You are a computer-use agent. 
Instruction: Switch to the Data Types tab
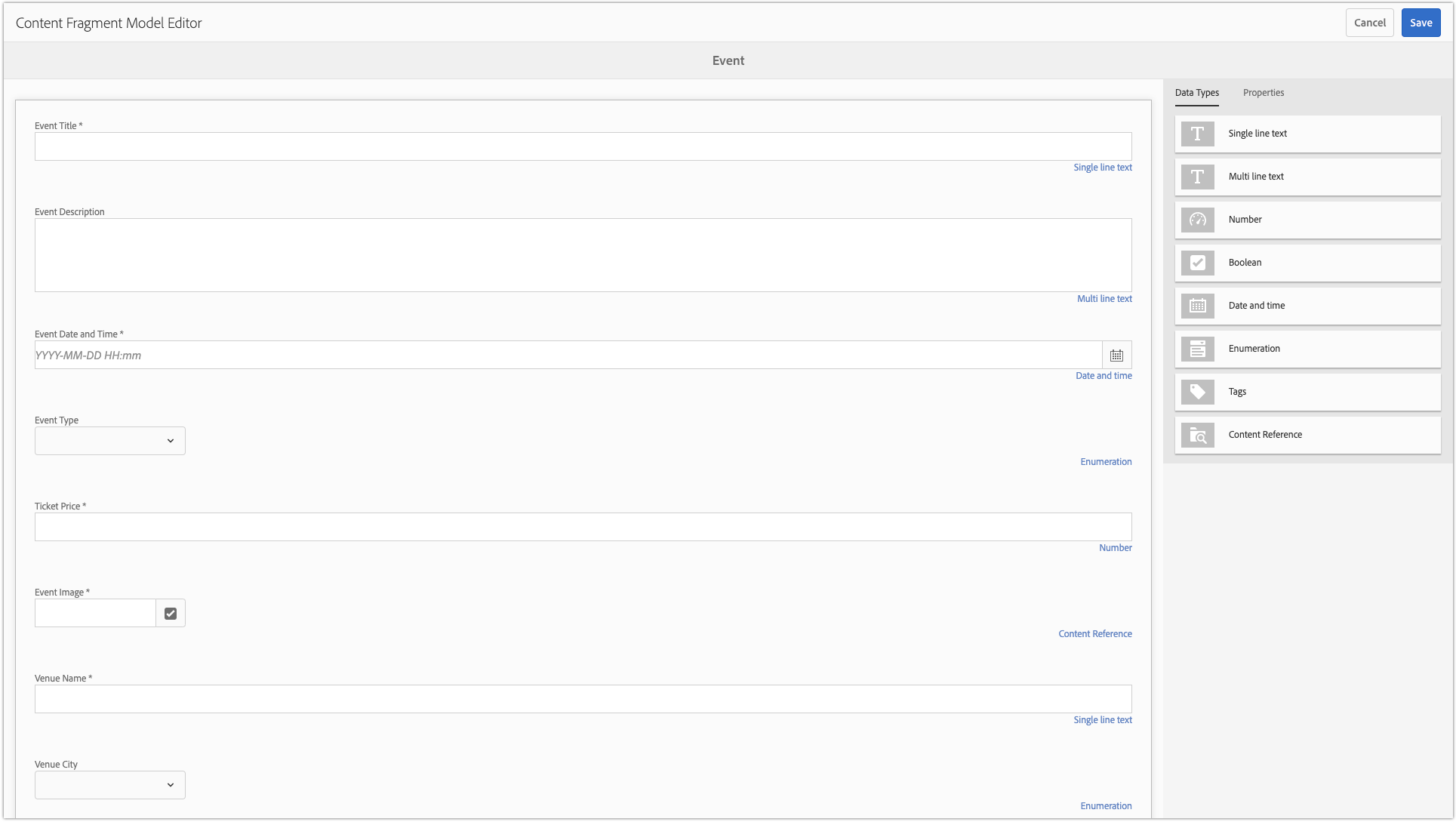[1196, 93]
